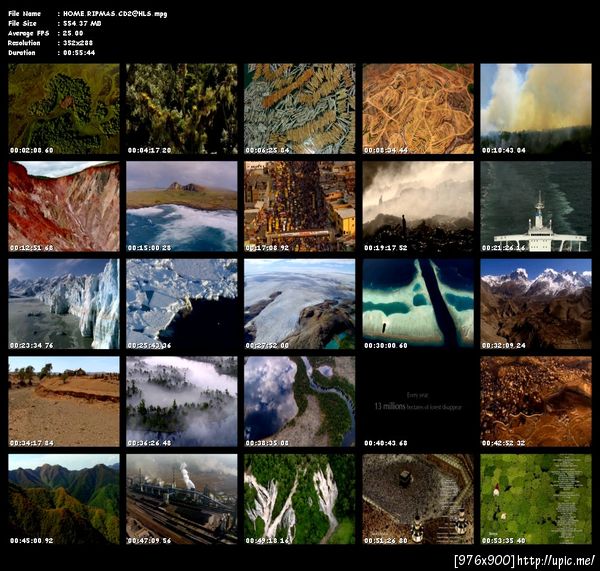600x571 pixels.
Task: Click the thumbnail timestamped 00:02:08.60
Action: tap(64, 109)
